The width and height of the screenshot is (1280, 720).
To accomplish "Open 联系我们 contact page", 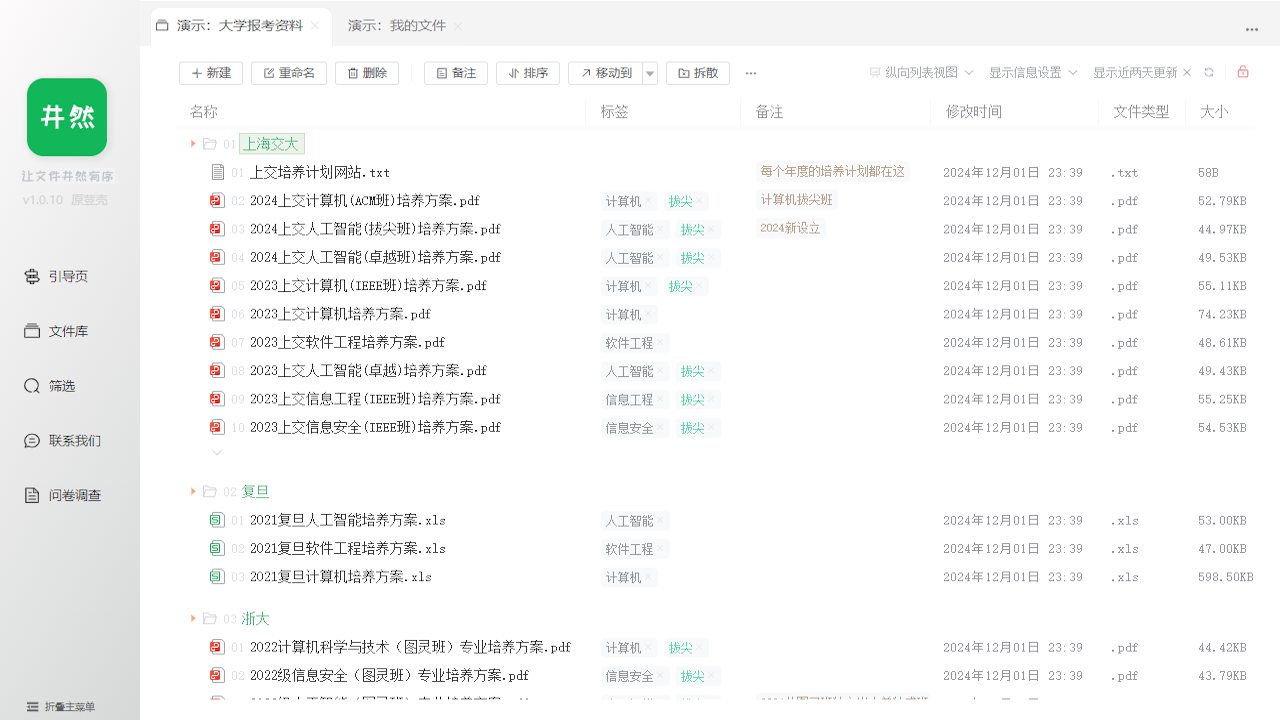I will 73,441.
